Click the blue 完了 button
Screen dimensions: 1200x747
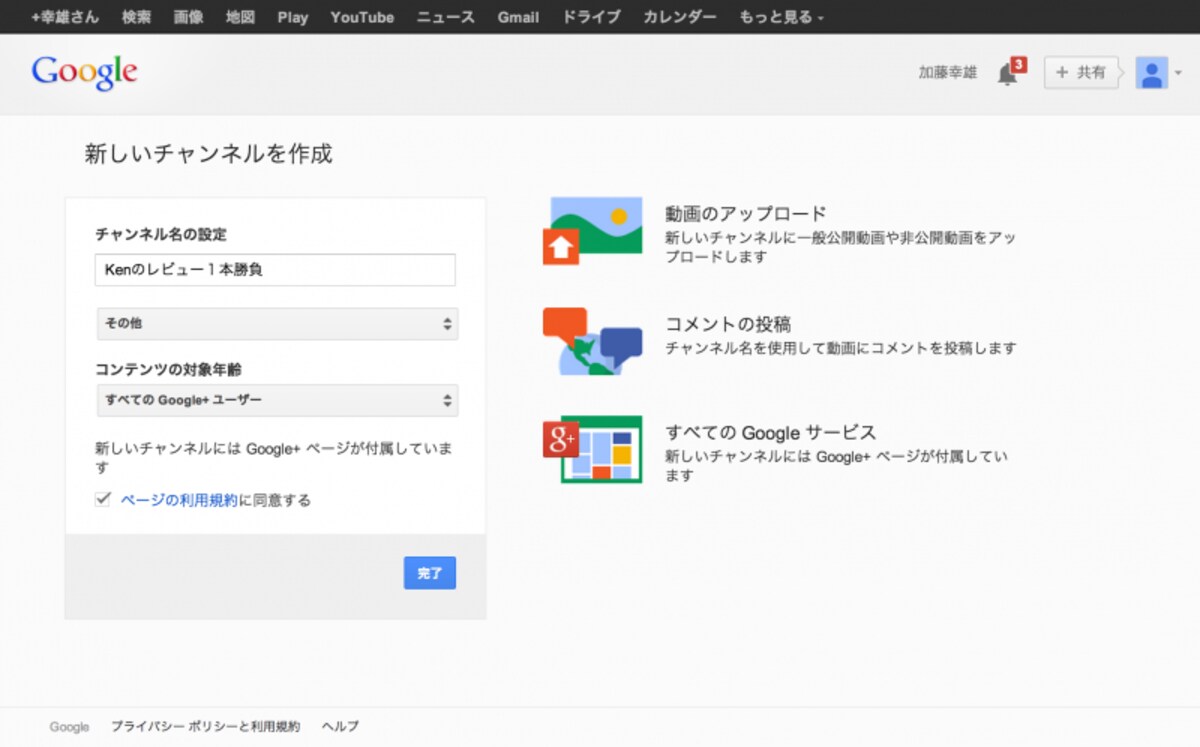pyautogui.click(x=430, y=573)
